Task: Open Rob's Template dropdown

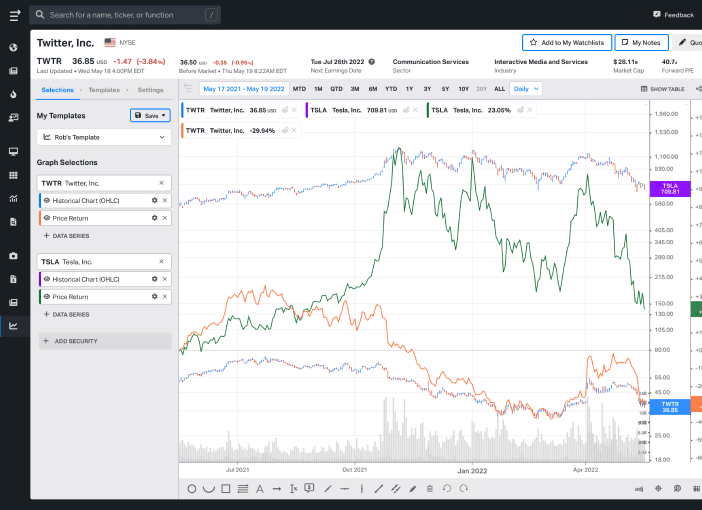Action: click(x=104, y=136)
